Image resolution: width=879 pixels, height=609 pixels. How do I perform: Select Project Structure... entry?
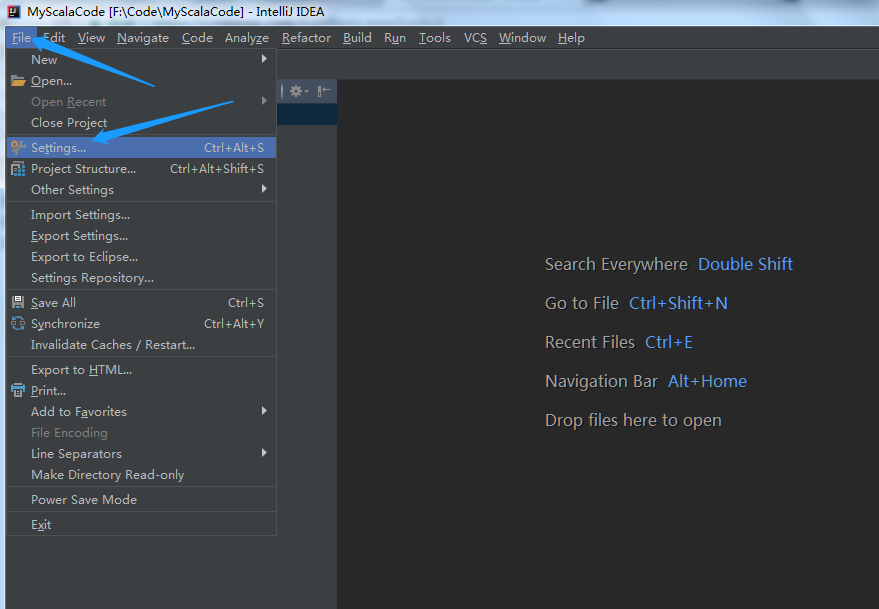[141, 168]
